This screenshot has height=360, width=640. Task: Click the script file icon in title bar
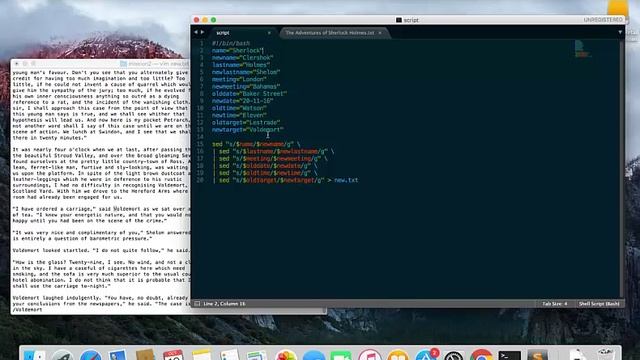point(399,20)
